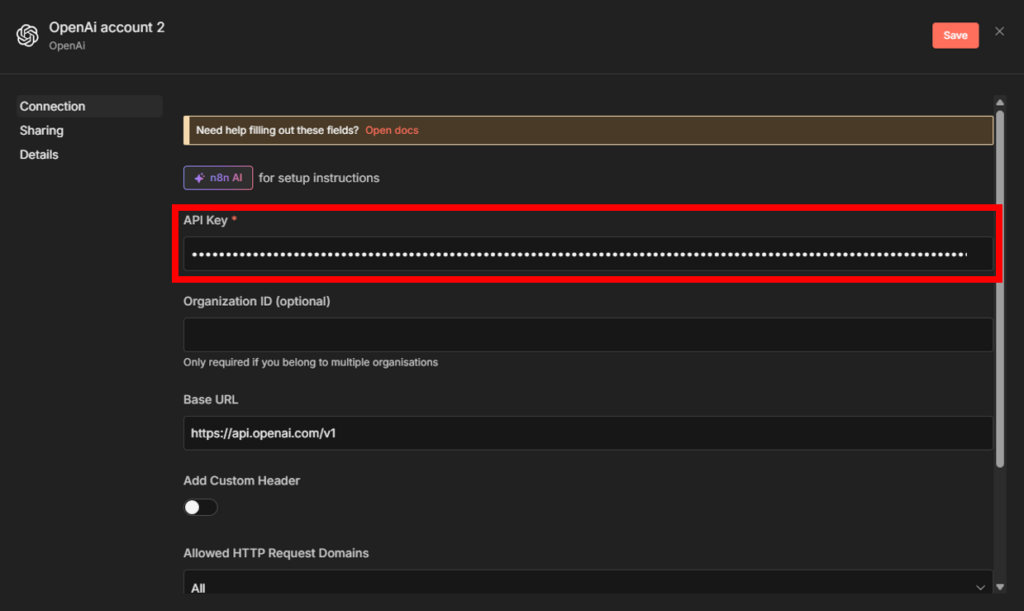1024x611 pixels.
Task: Click the chevron arrow on the All dropdown
Action: [x=979, y=587]
